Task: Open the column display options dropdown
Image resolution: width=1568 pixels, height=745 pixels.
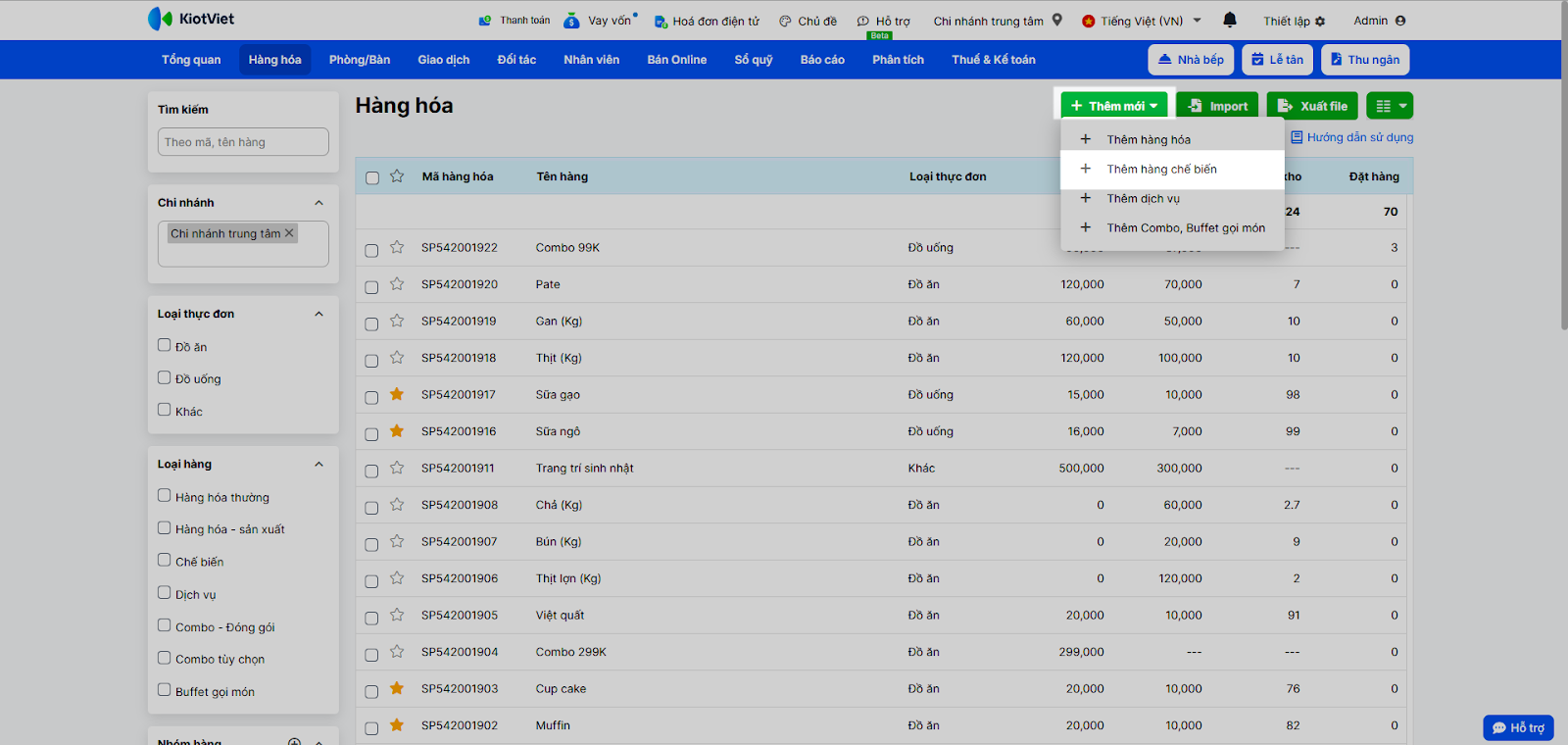Action: click(1392, 106)
